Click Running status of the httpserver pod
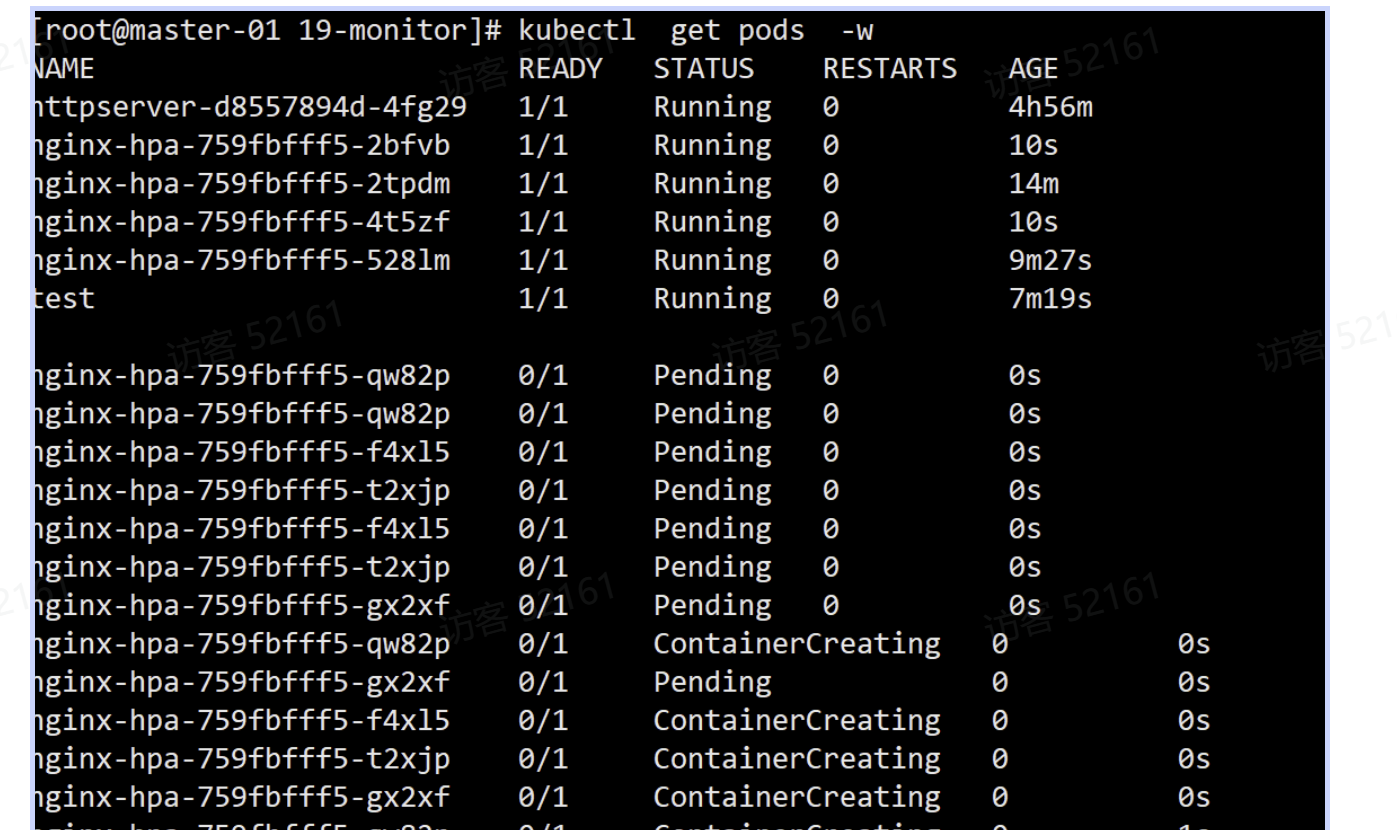The width and height of the screenshot is (1397, 830). [x=712, y=108]
